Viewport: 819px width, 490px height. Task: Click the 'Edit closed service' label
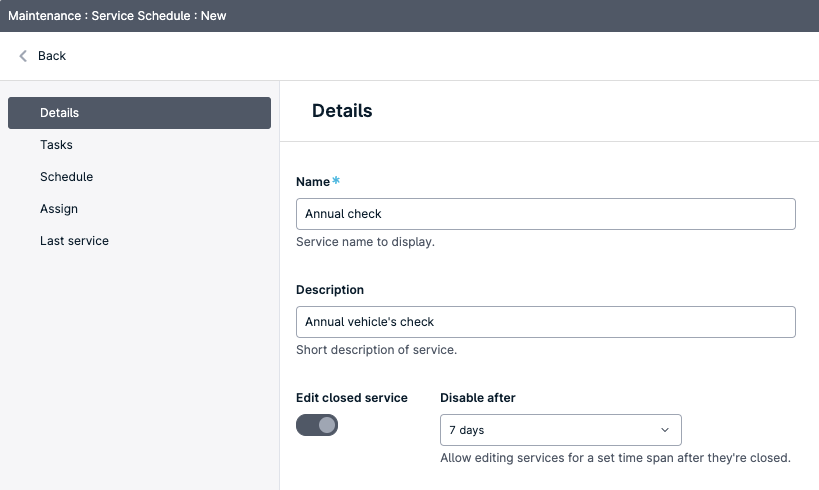pyautogui.click(x=352, y=398)
